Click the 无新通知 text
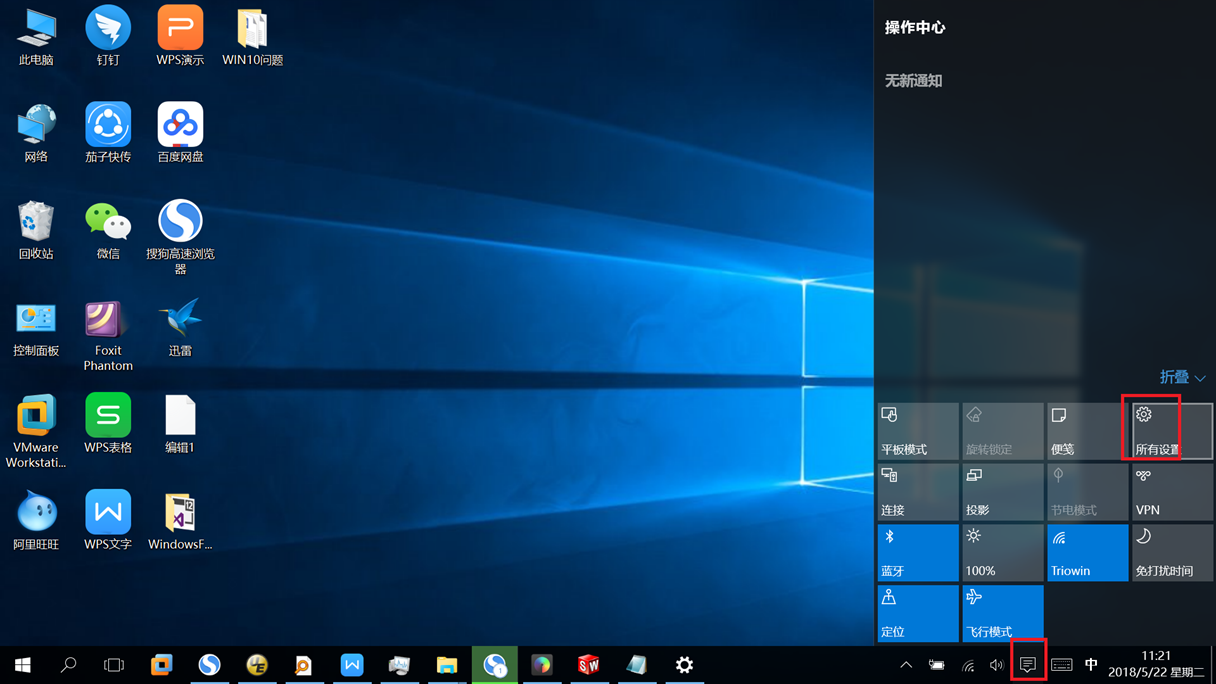This screenshot has width=1216, height=684. (913, 81)
